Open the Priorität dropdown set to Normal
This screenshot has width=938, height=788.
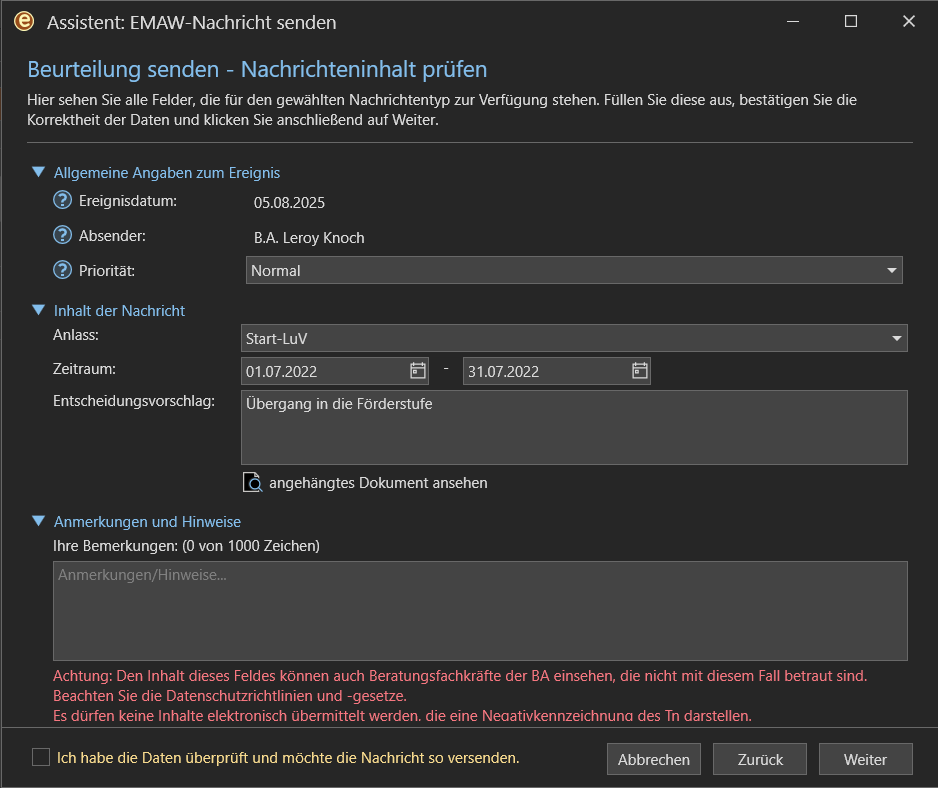pos(574,270)
